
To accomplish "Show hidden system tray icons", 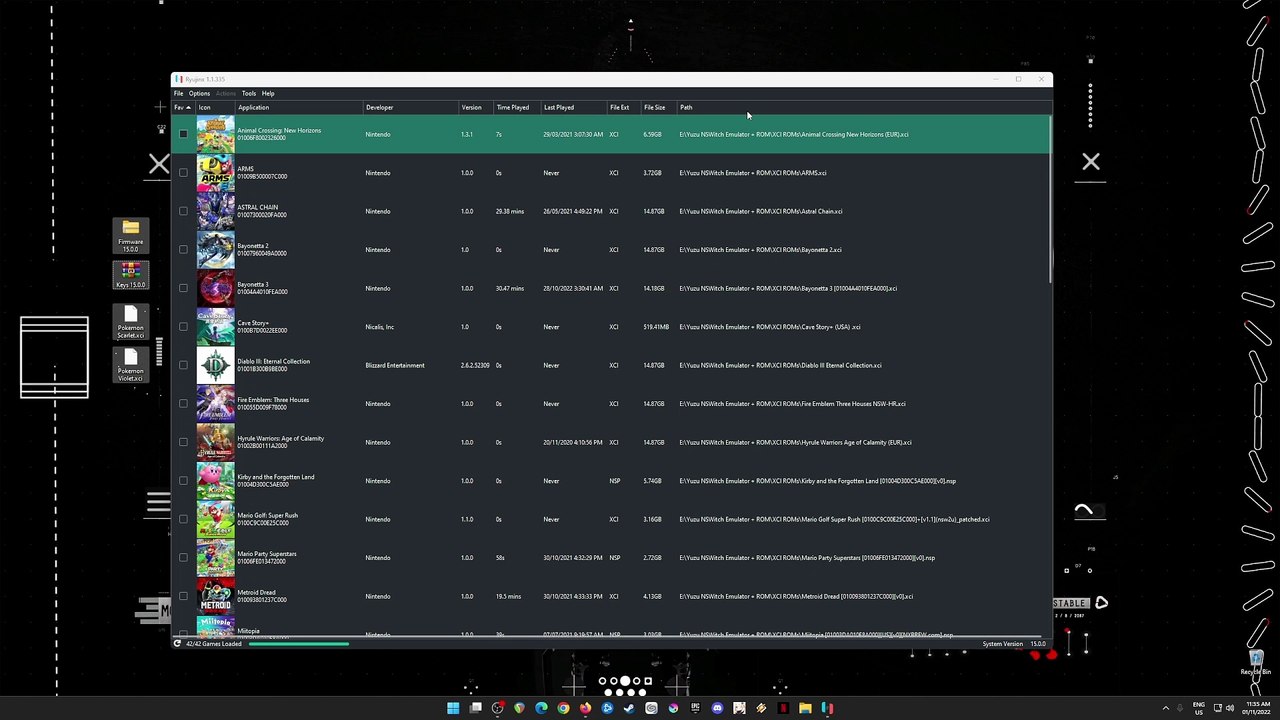I will tap(1165, 708).
